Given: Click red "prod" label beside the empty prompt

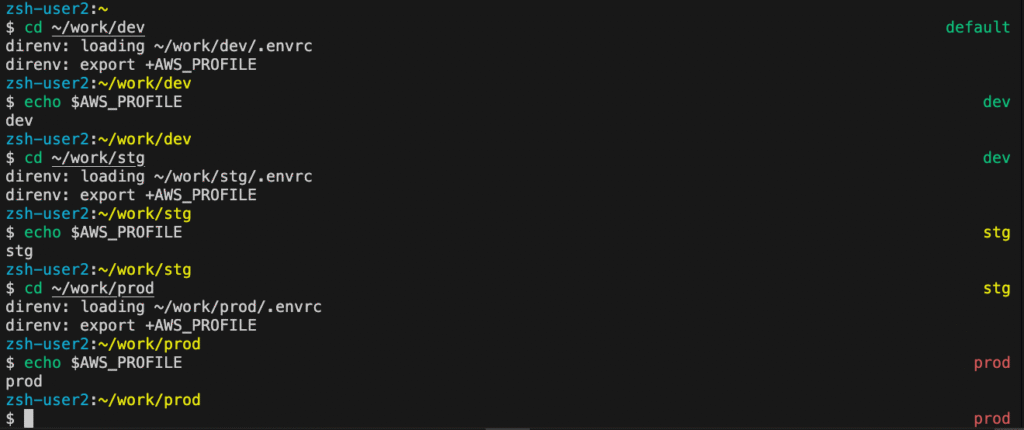Looking at the screenshot, I should 991,418.
